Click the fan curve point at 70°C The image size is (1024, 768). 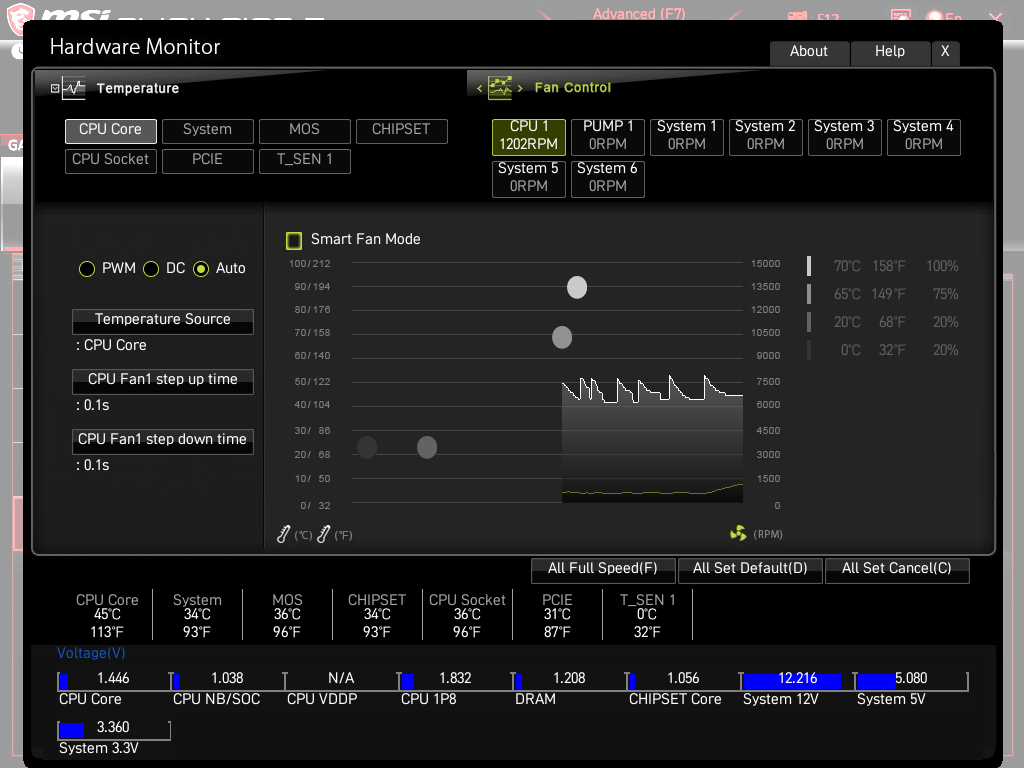[x=562, y=338]
